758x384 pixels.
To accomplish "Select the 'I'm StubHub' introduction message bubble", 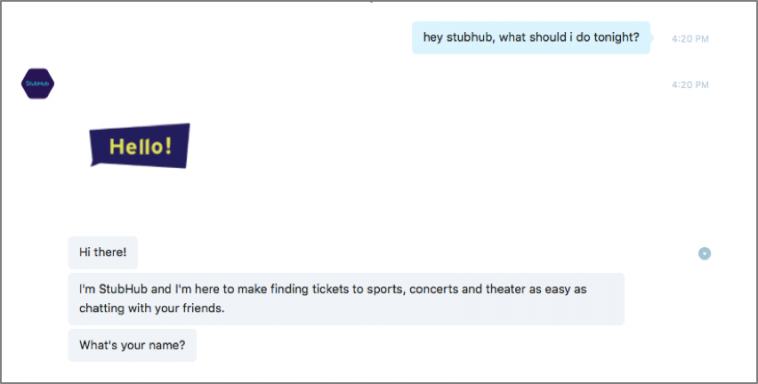I will 346,299.
